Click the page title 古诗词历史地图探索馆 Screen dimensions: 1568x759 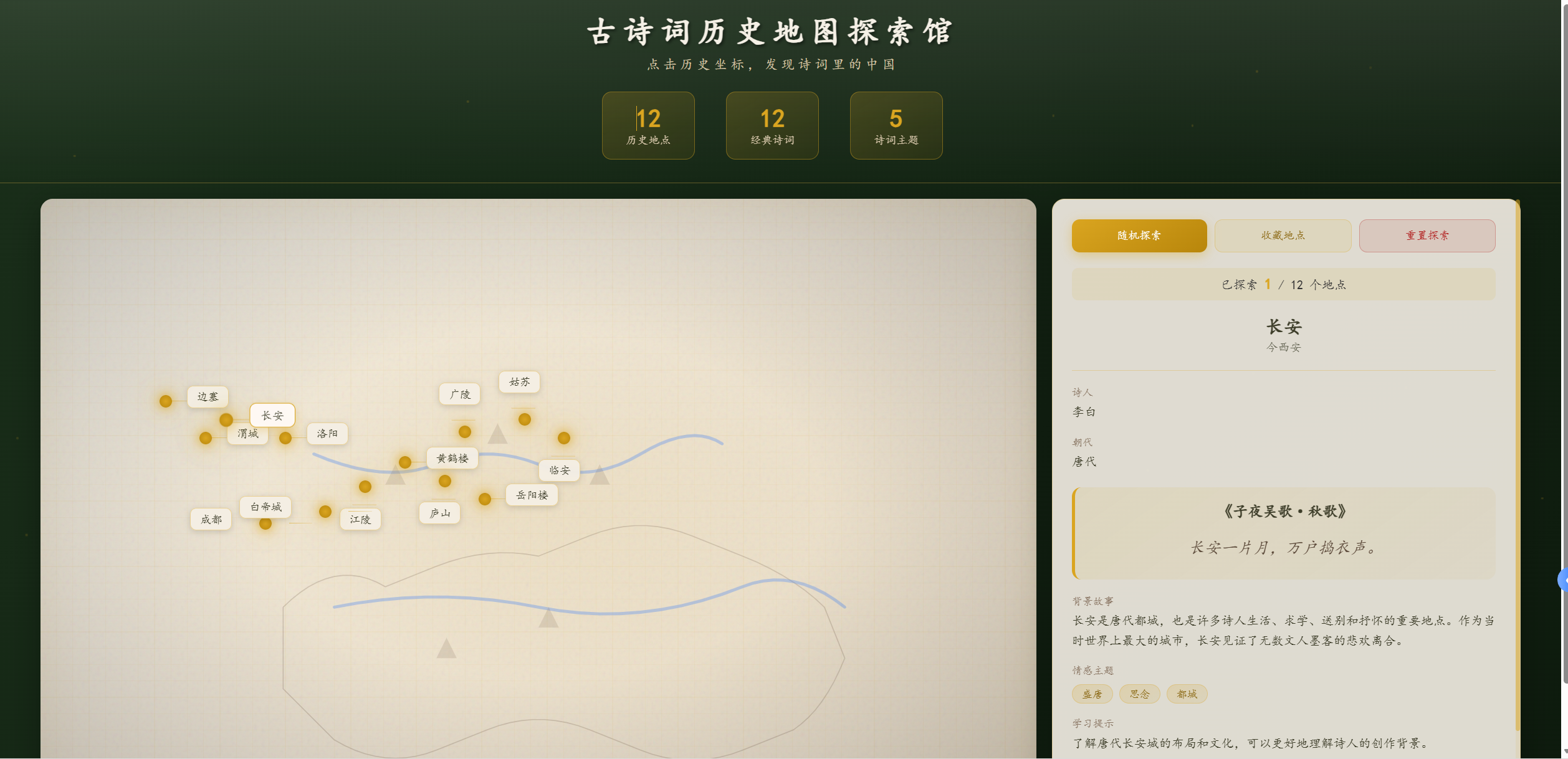770,32
